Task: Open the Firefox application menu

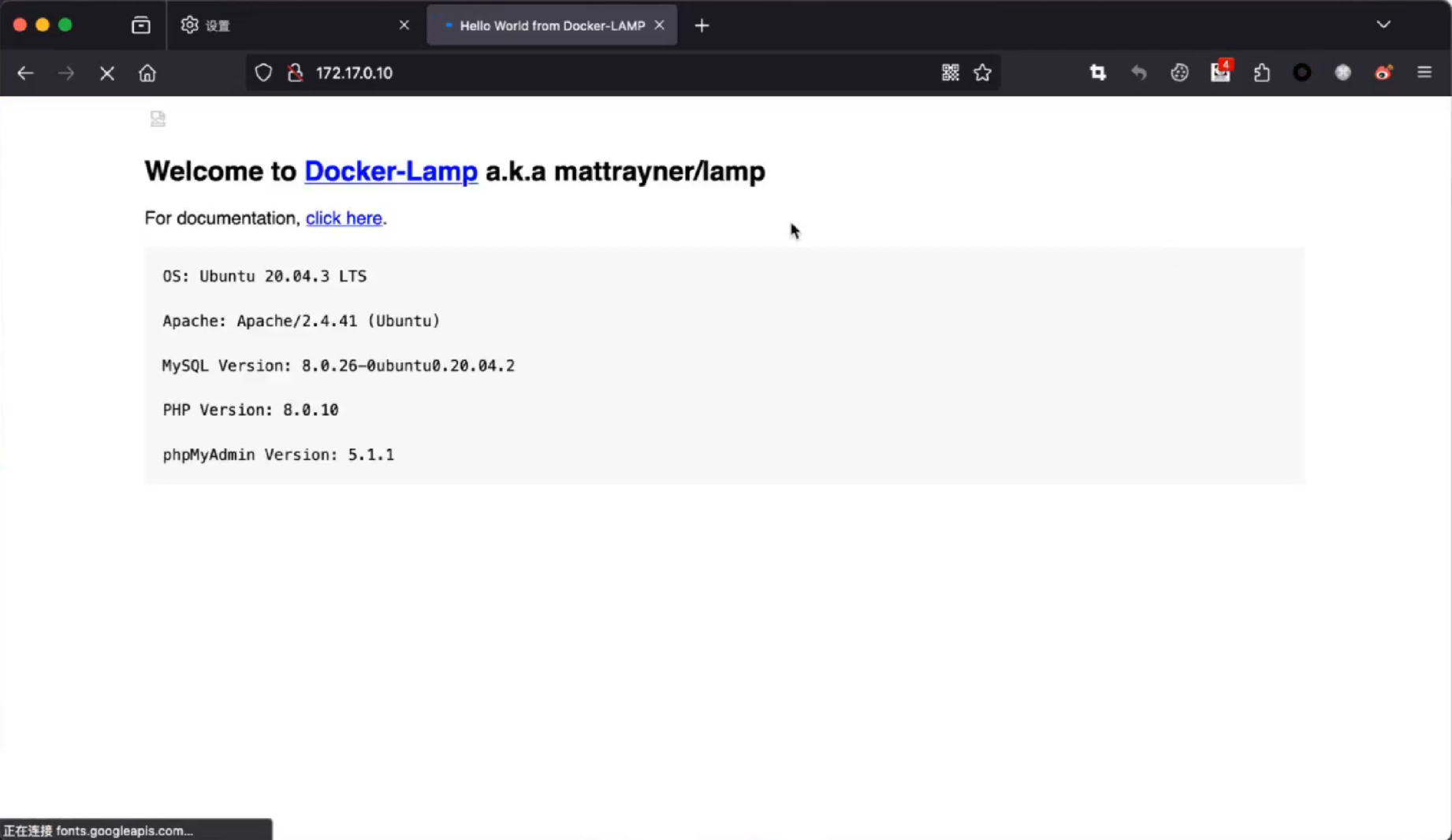Action: click(1424, 72)
